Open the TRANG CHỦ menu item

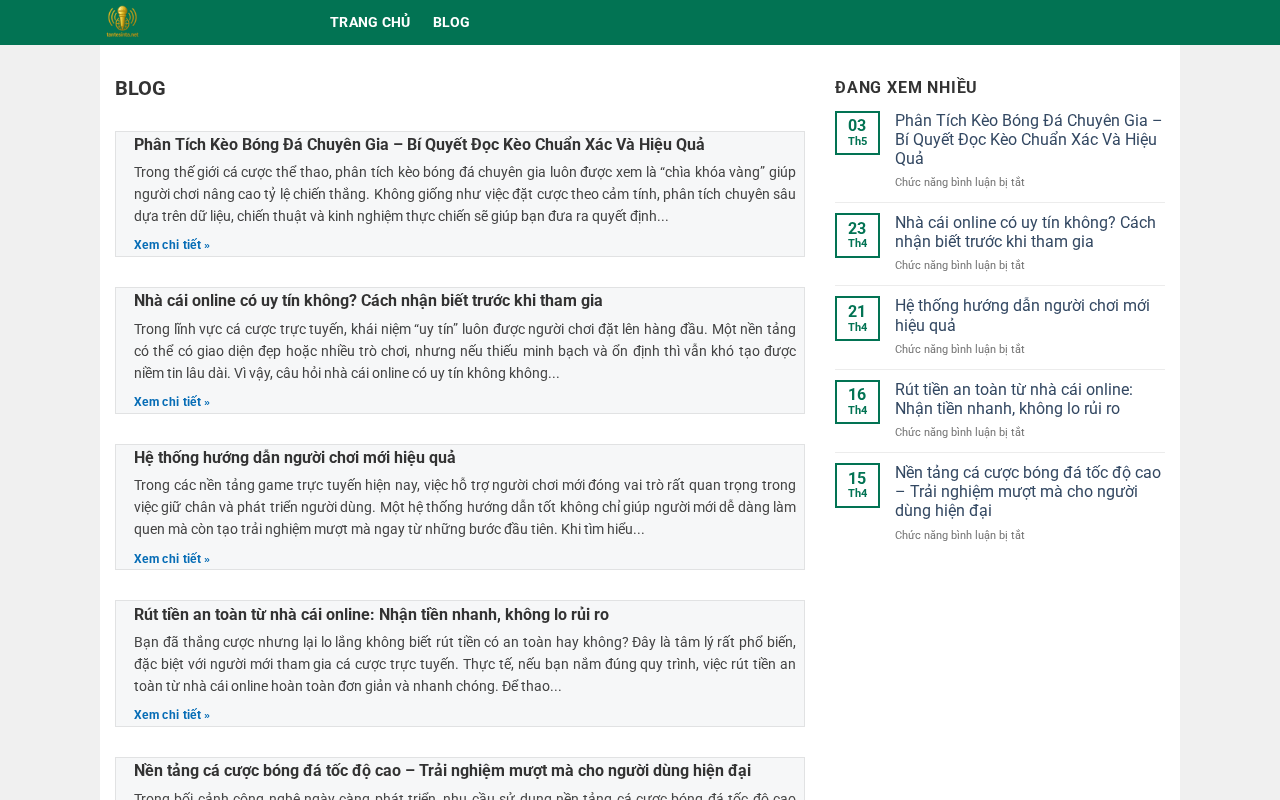(x=370, y=22)
